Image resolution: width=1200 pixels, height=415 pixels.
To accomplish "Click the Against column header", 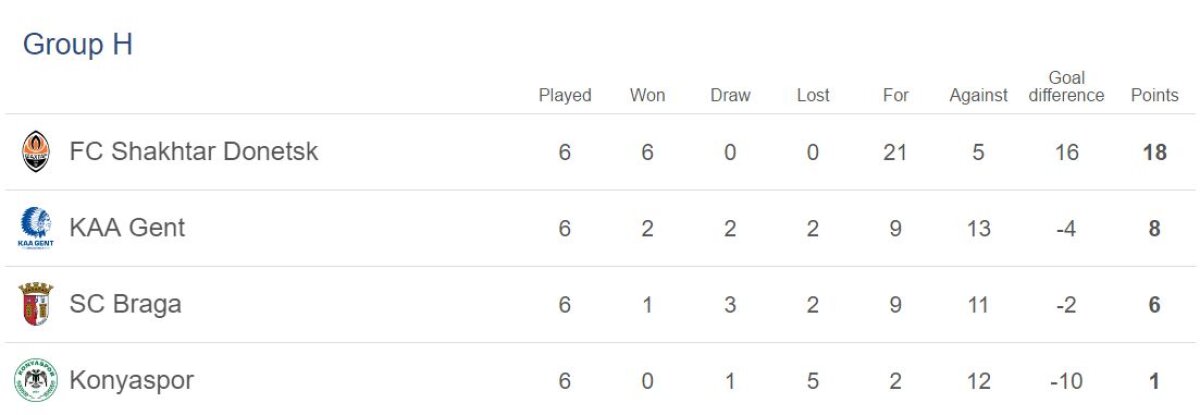I will pyautogui.click(x=978, y=96).
